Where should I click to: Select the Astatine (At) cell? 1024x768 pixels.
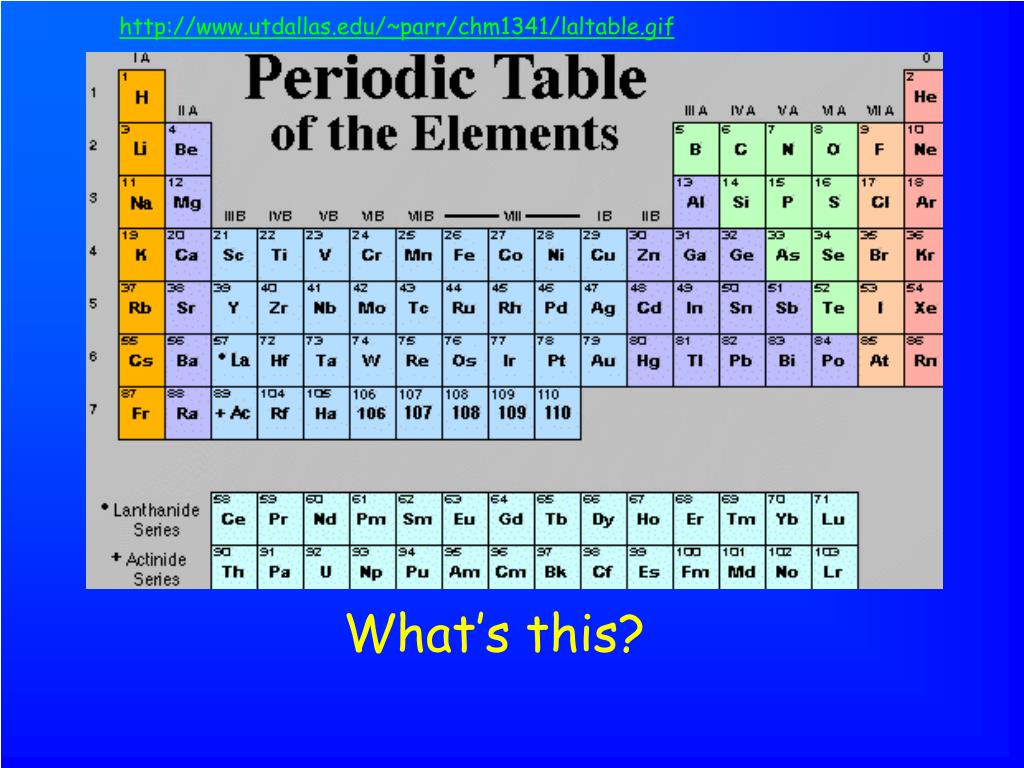[881, 360]
